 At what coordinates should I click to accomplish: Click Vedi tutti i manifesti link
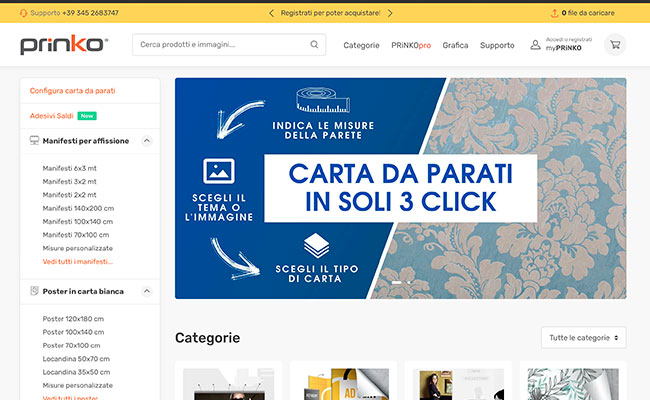point(78,262)
